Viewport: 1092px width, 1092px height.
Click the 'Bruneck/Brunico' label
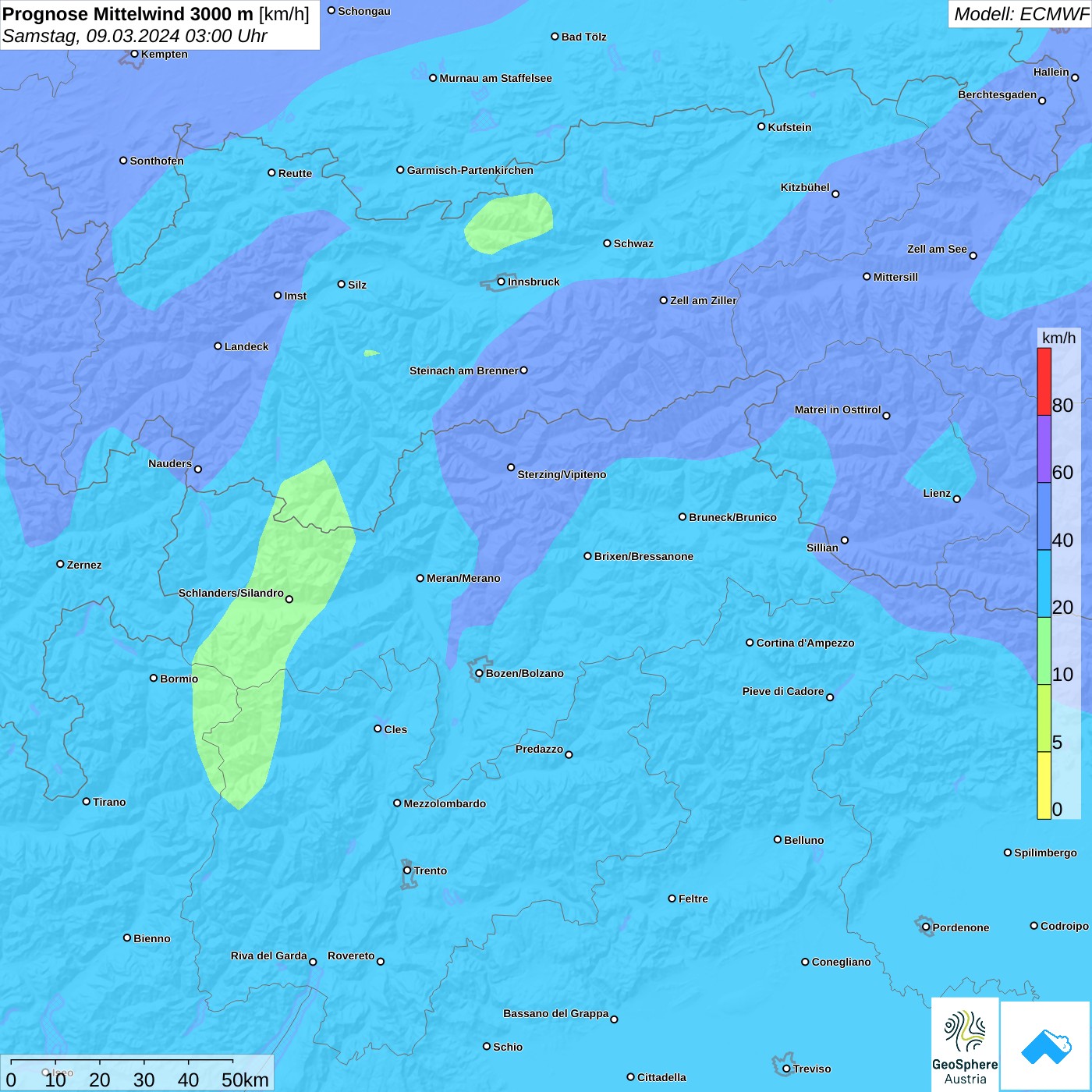click(x=732, y=517)
